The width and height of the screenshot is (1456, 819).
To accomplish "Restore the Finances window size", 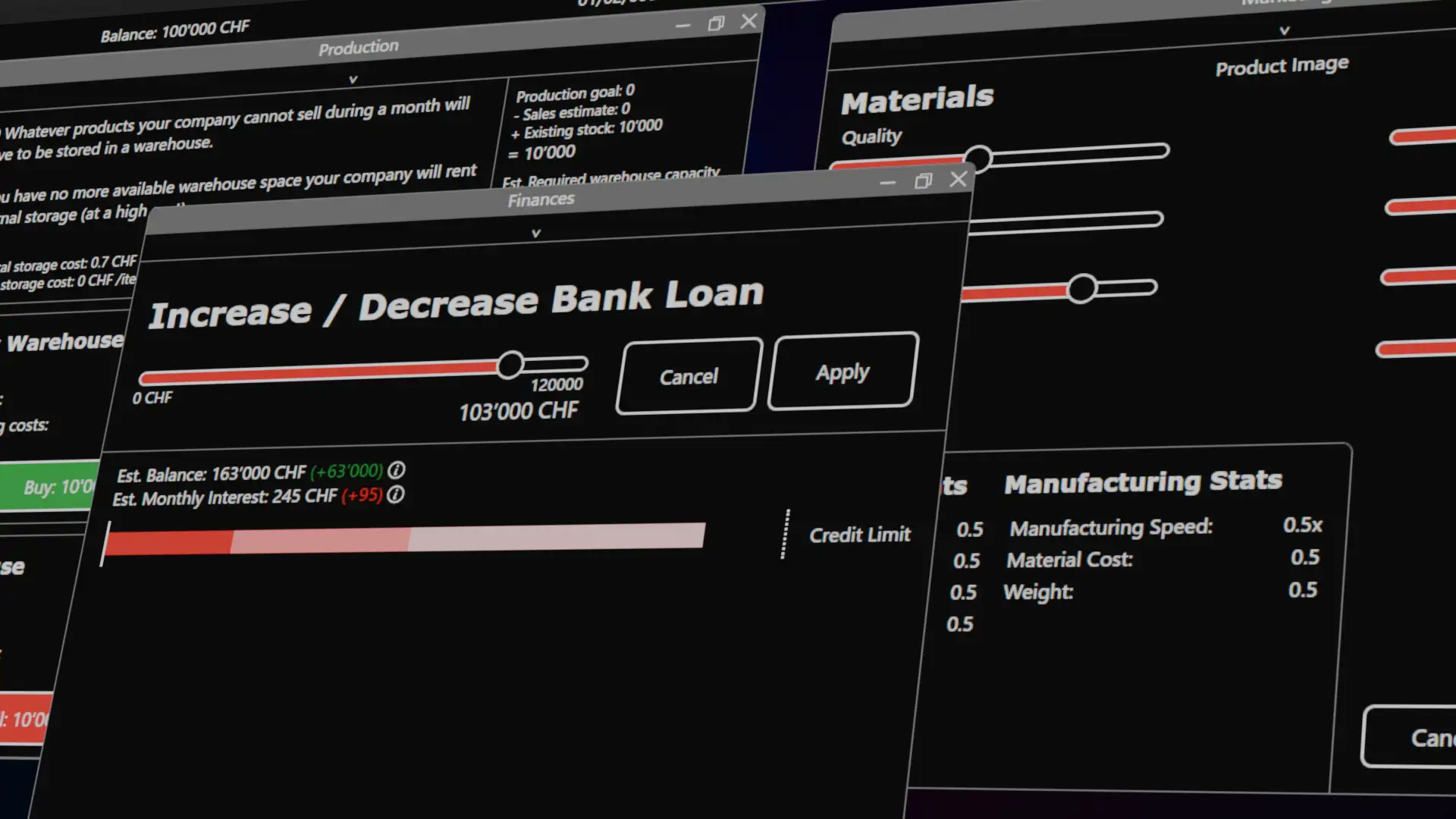I will (923, 180).
